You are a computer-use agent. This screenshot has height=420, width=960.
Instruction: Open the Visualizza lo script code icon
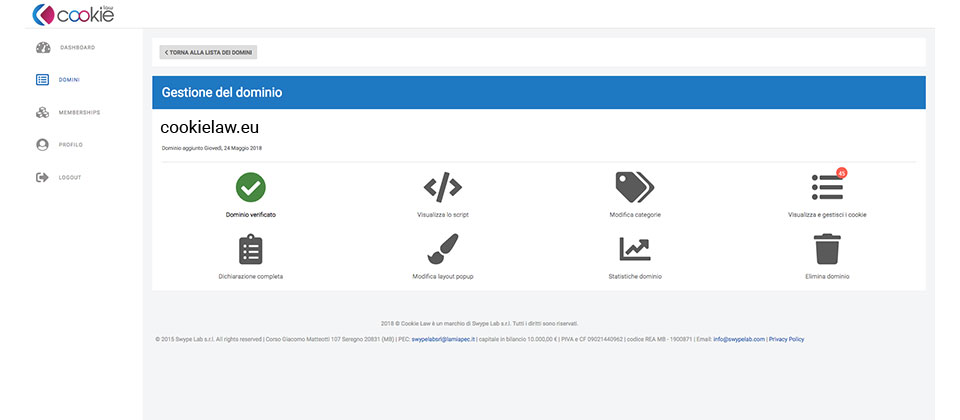coord(443,187)
